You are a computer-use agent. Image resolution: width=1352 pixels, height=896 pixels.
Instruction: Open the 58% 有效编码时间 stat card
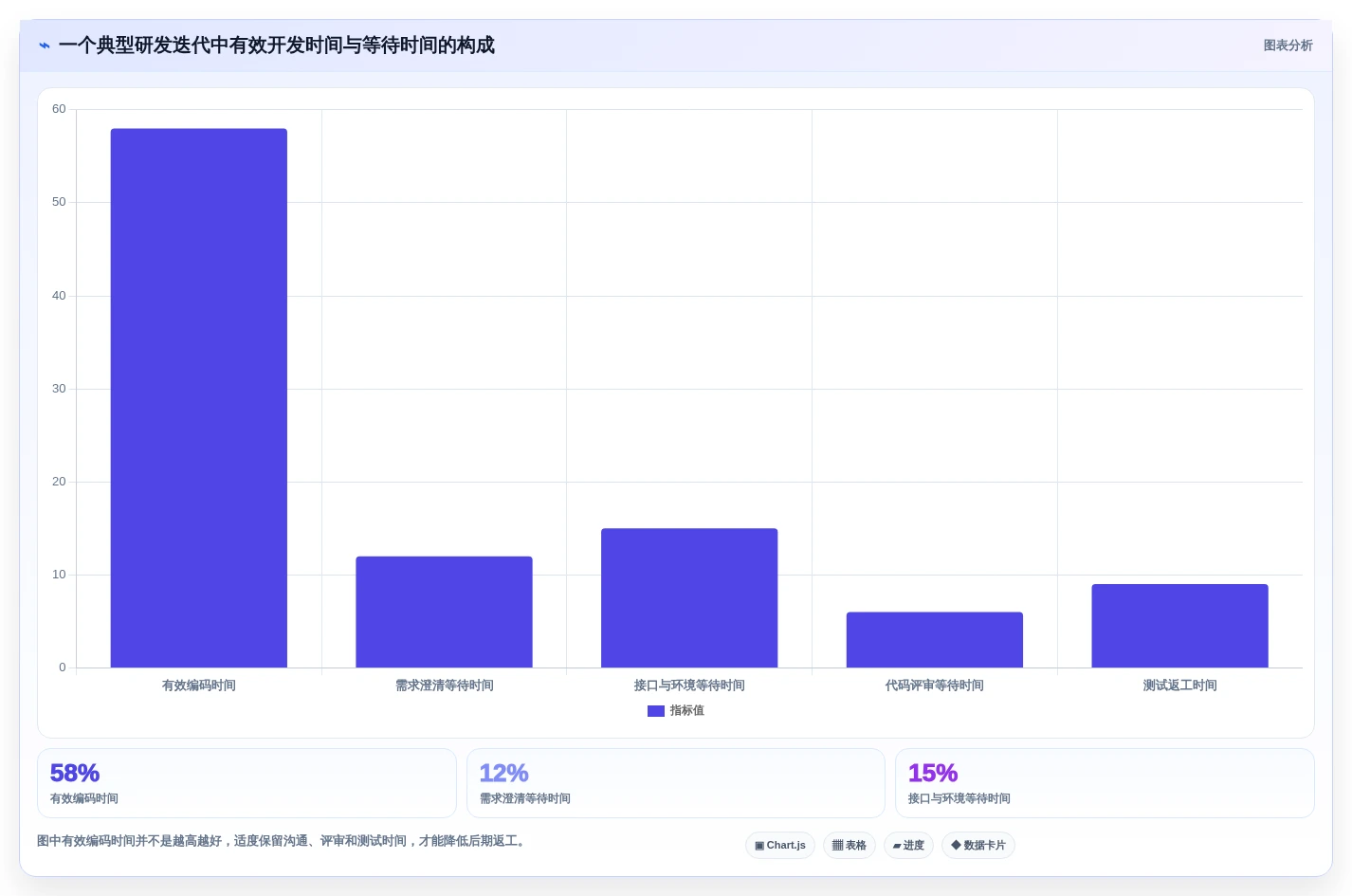247,783
